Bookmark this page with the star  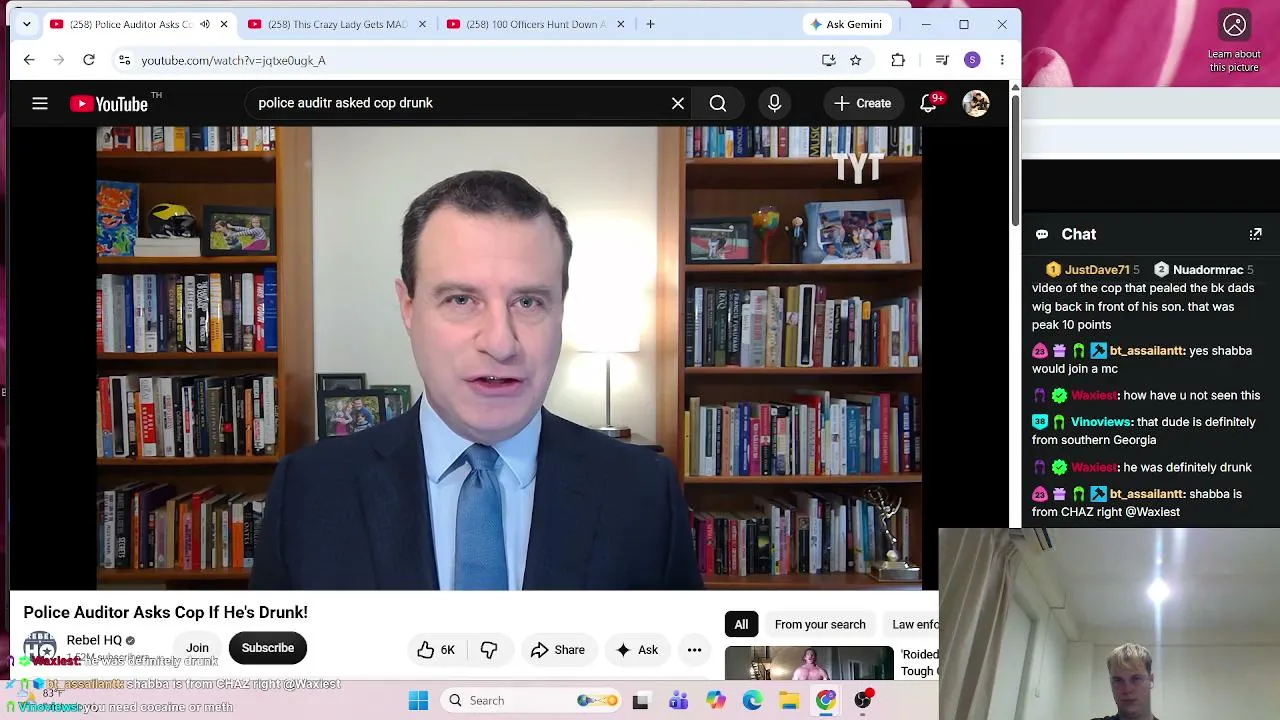tap(856, 60)
